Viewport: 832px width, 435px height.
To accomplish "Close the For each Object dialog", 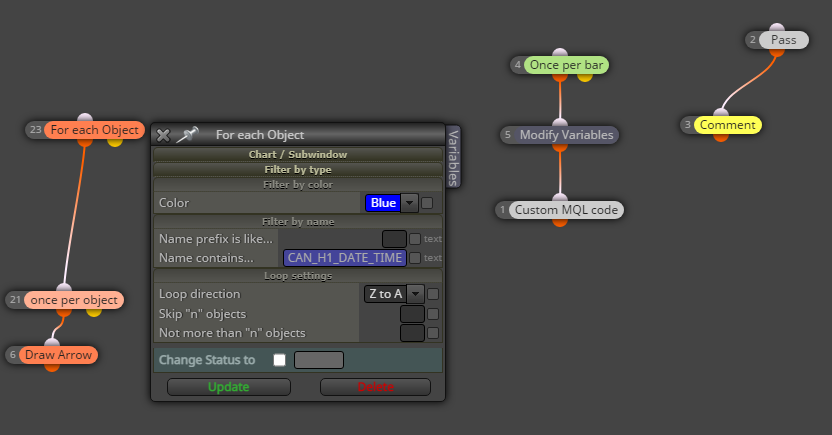I will click(x=163, y=135).
